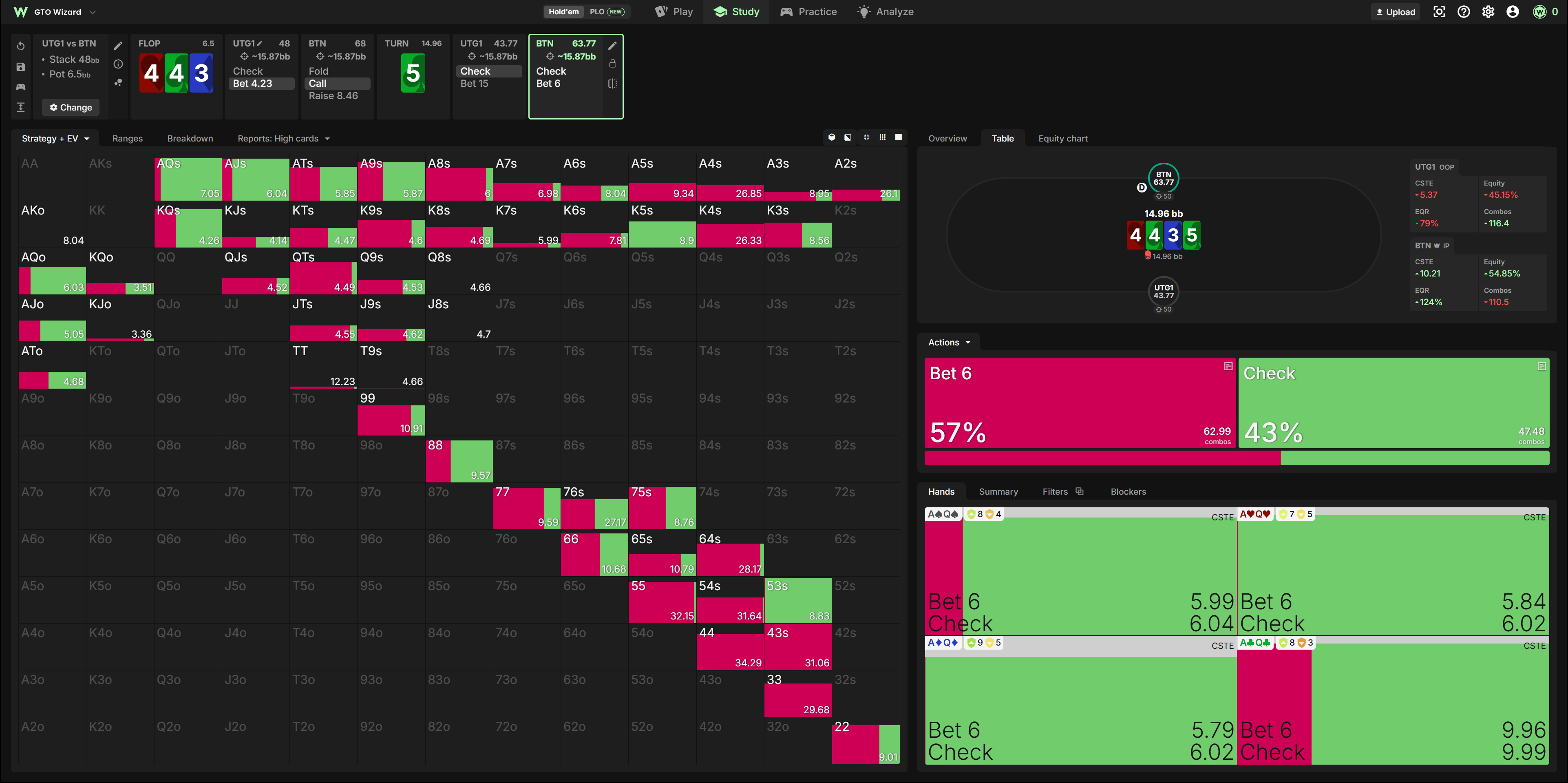
Task: Click the collapse-height icon in left sidebar
Action: pyautogui.click(x=21, y=107)
